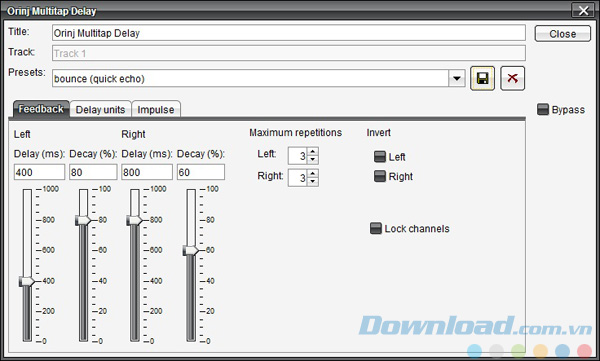
Task: Click the Invert section label
Action: pos(378,133)
